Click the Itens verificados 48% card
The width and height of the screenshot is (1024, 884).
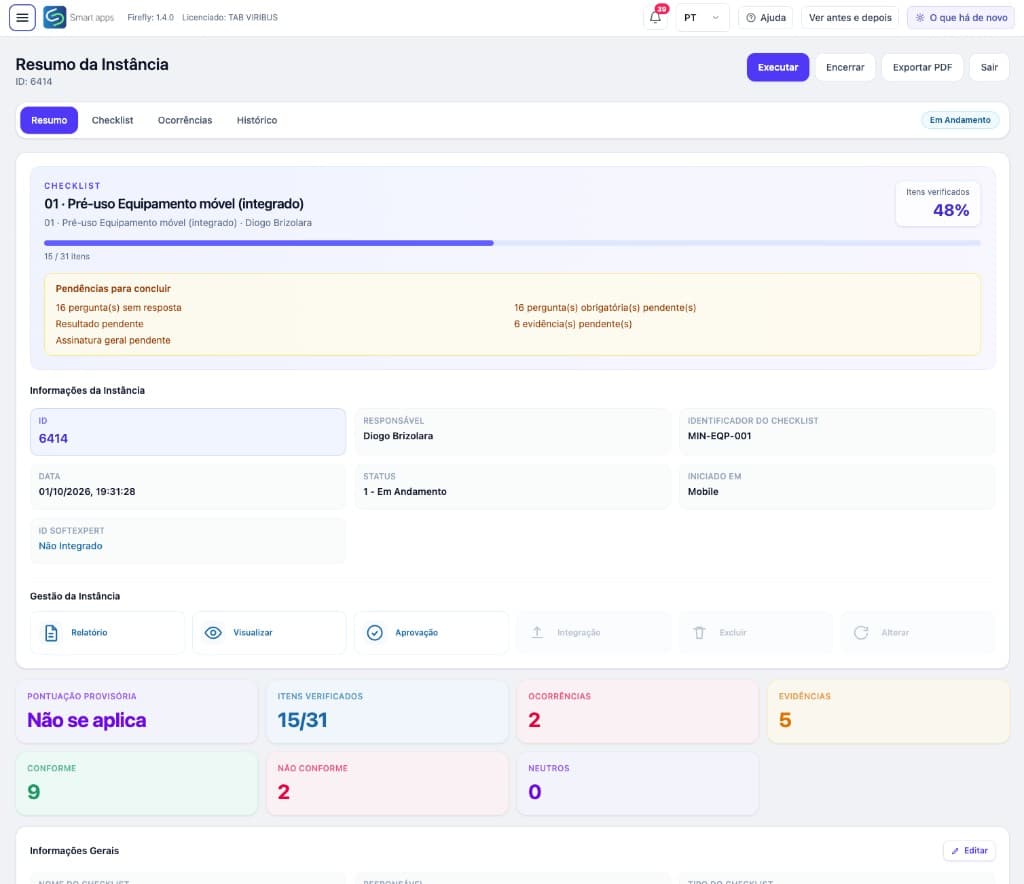(937, 204)
